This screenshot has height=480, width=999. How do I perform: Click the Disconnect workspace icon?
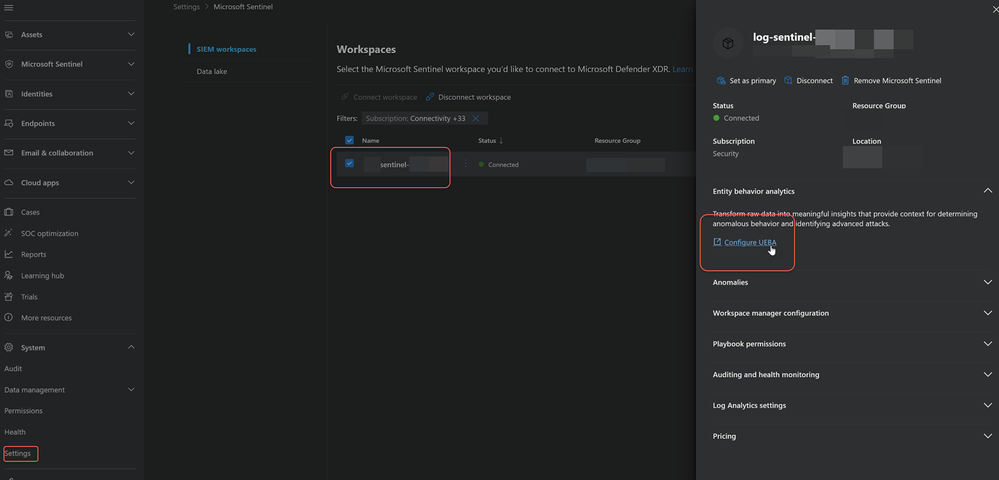[430, 97]
